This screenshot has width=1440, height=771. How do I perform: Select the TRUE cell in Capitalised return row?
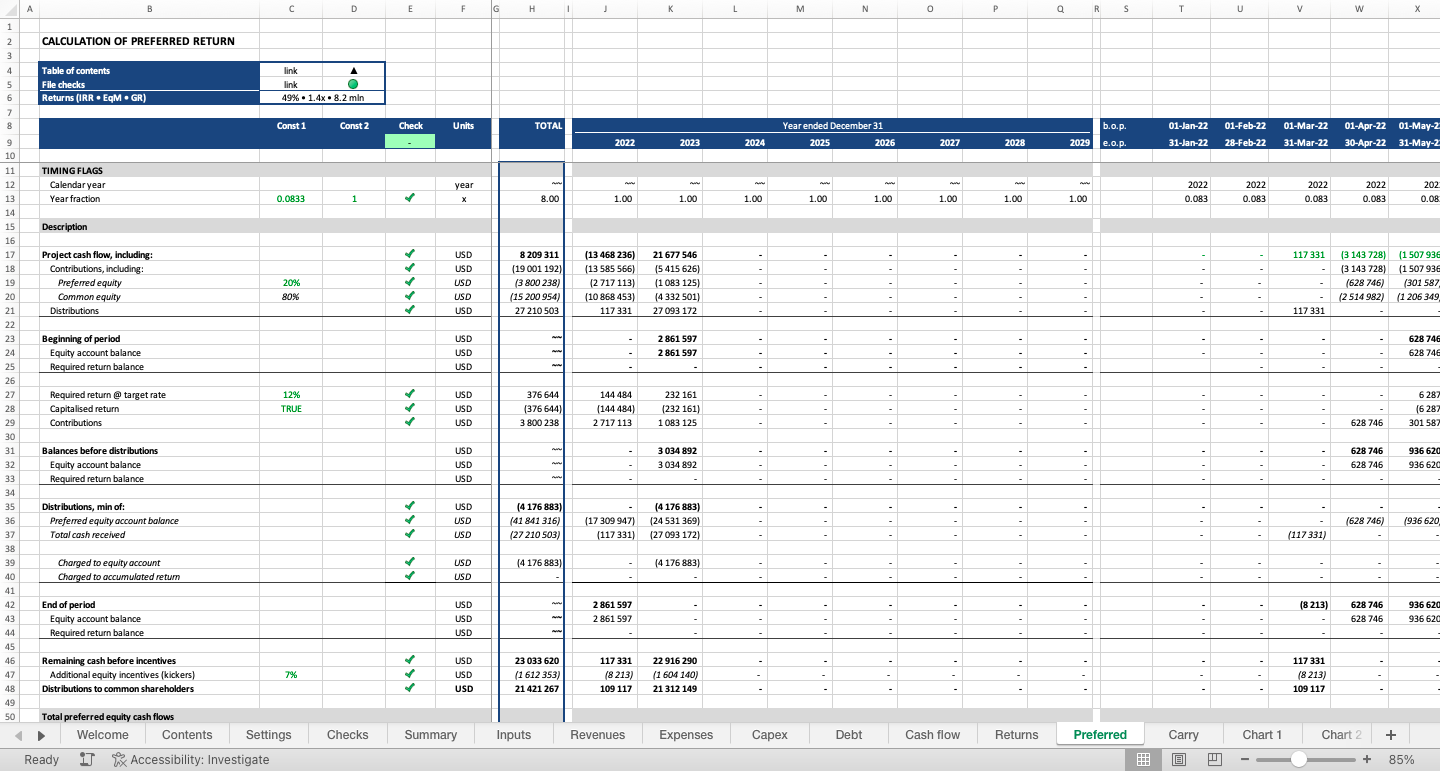pyautogui.click(x=291, y=409)
